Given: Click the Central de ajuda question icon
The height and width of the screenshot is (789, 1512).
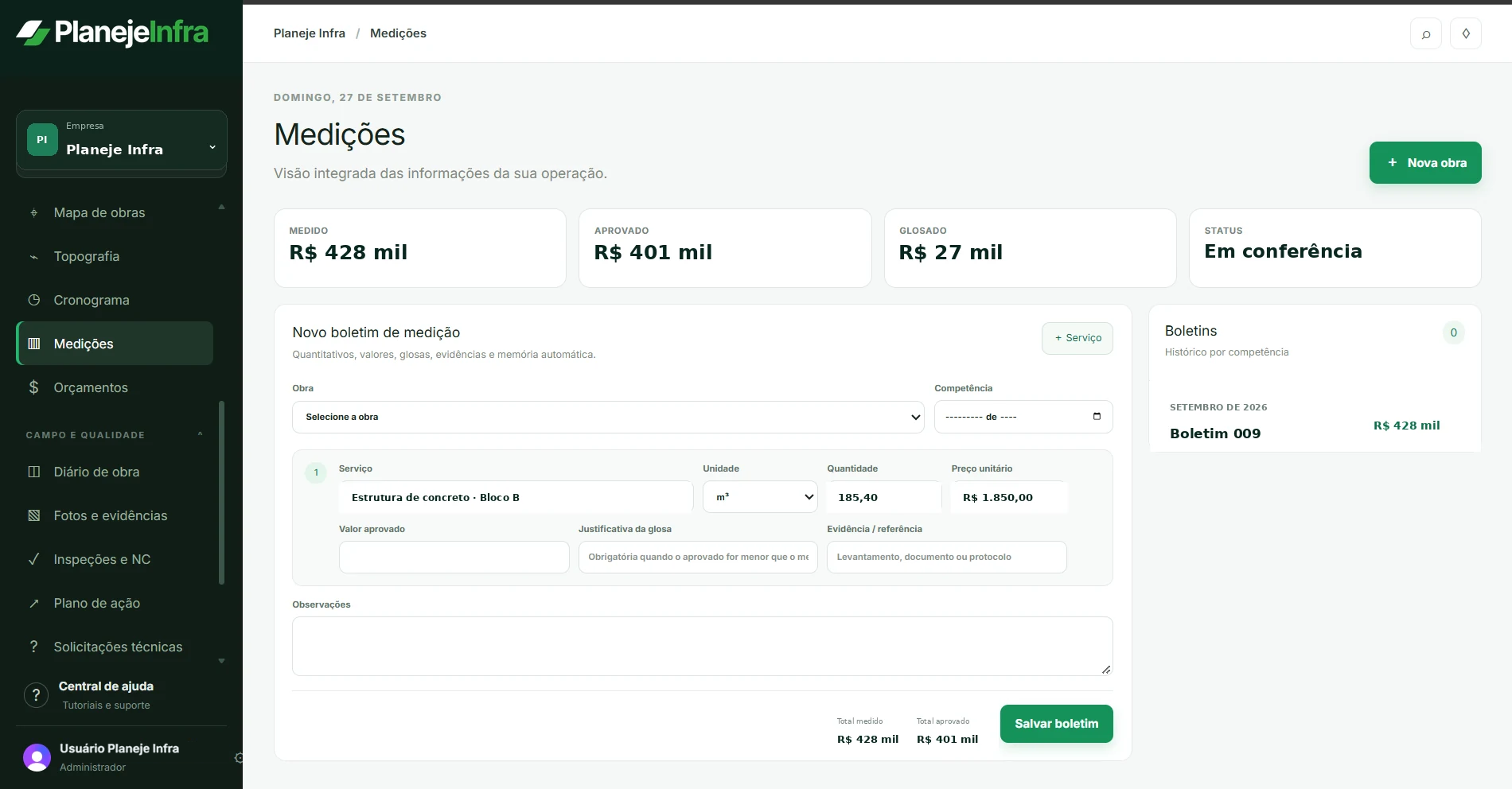Looking at the screenshot, I should pos(36,695).
